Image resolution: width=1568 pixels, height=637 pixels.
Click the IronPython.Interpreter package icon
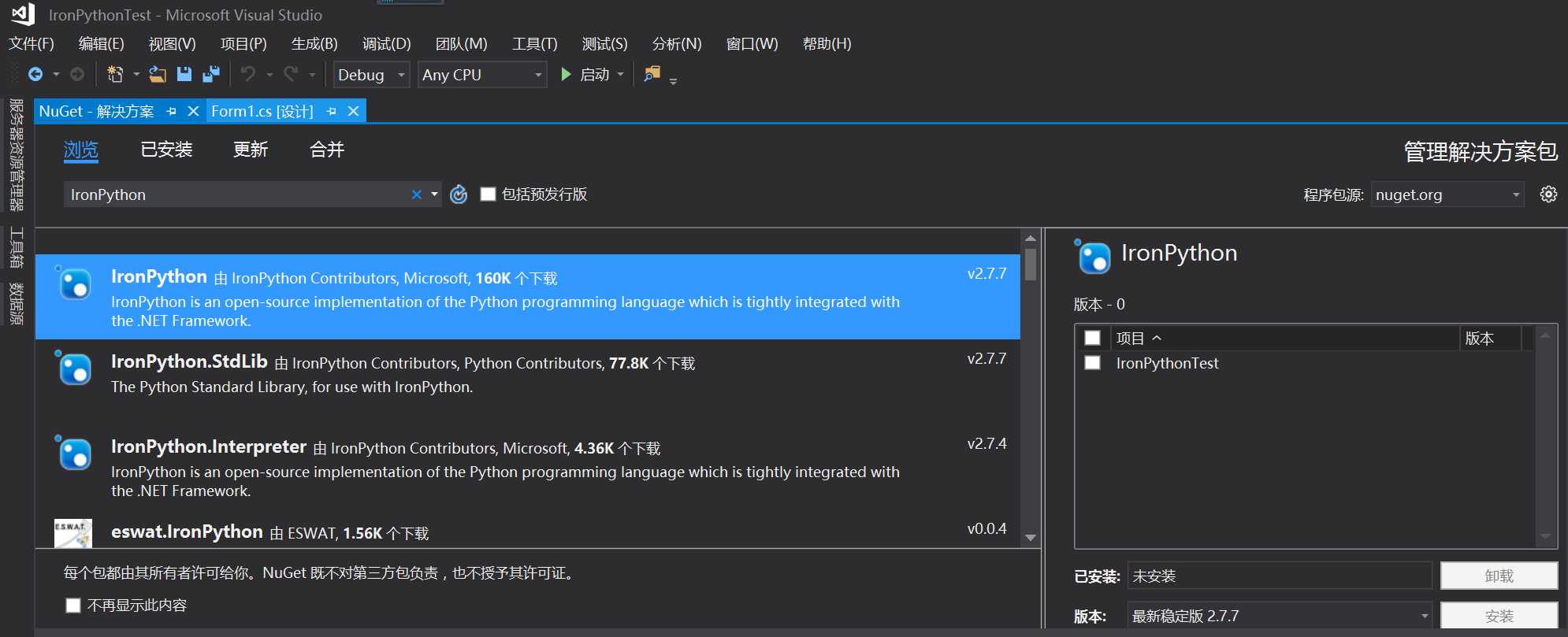(74, 454)
